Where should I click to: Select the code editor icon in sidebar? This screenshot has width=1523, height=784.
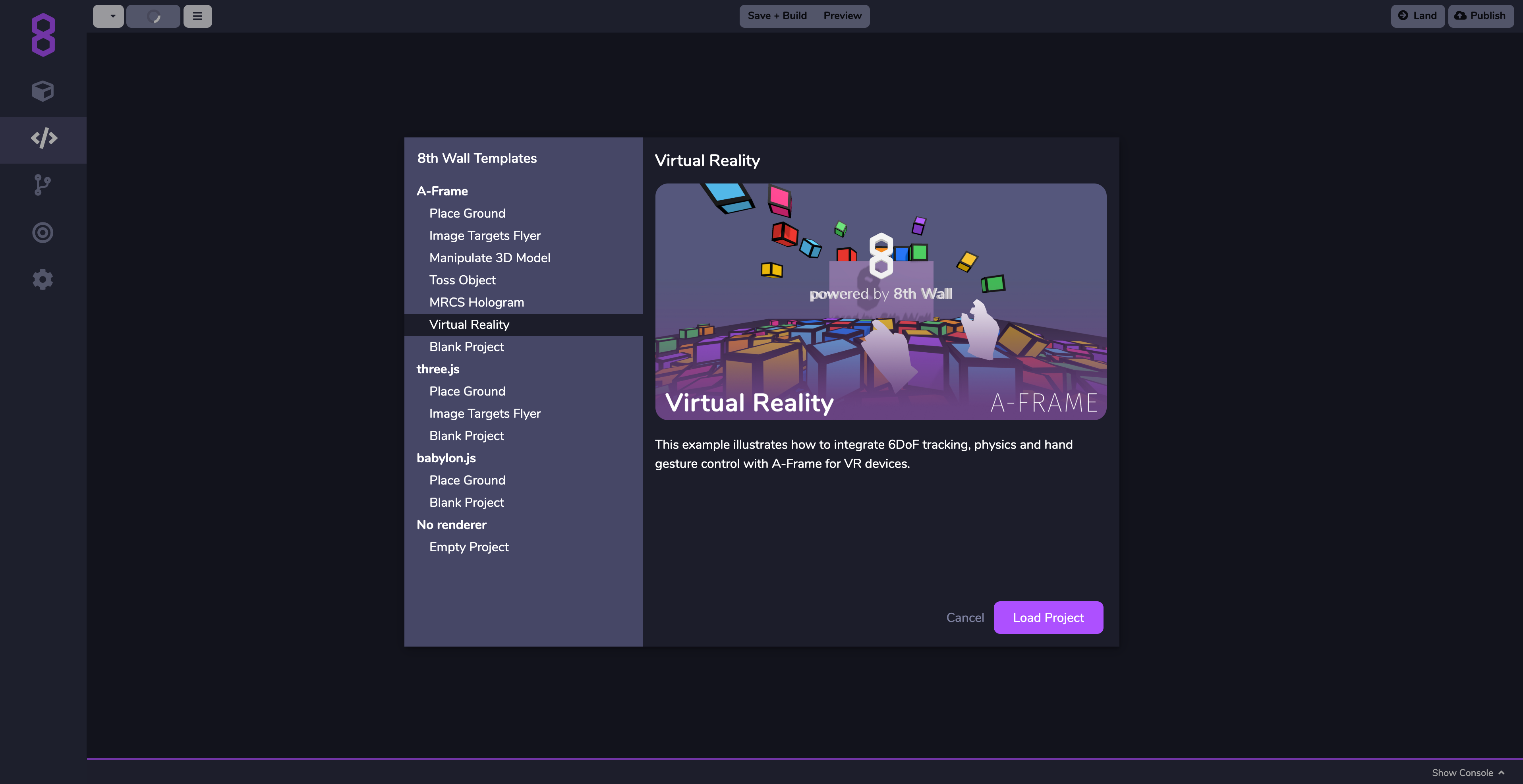coord(44,138)
